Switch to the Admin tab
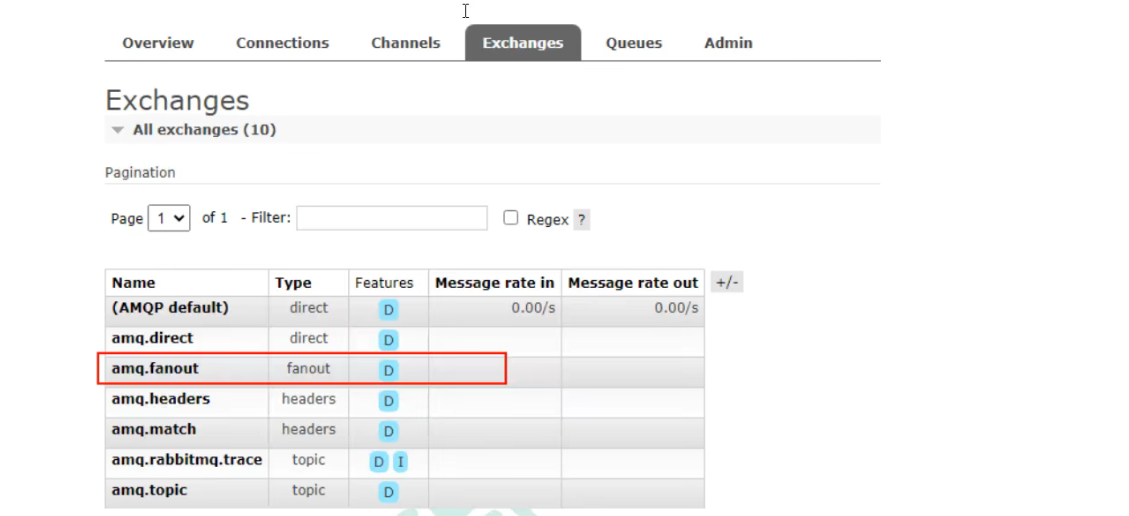This screenshot has height=516, width=1129. click(728, 43)
